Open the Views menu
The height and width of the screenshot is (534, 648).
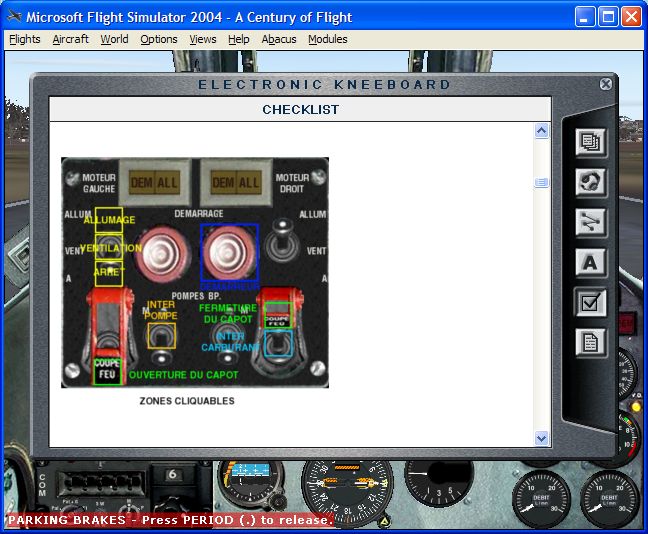(203, 39)
